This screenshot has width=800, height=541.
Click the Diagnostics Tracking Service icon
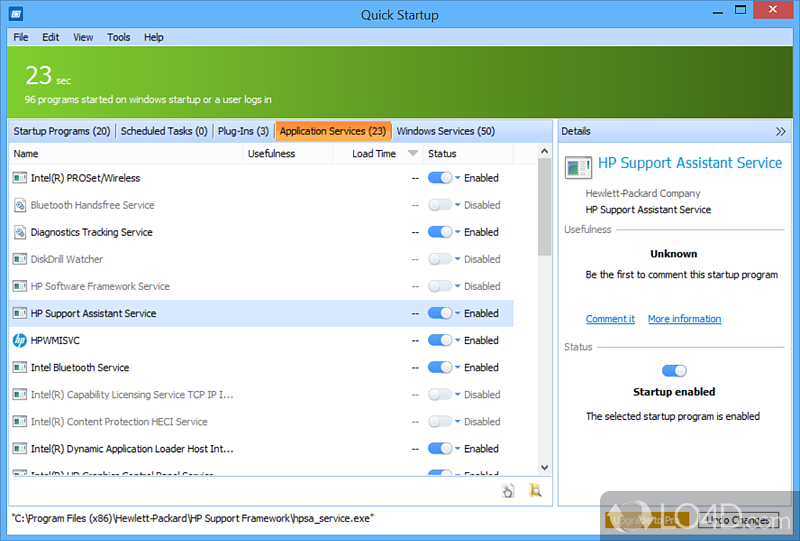(x=19, y=232)
